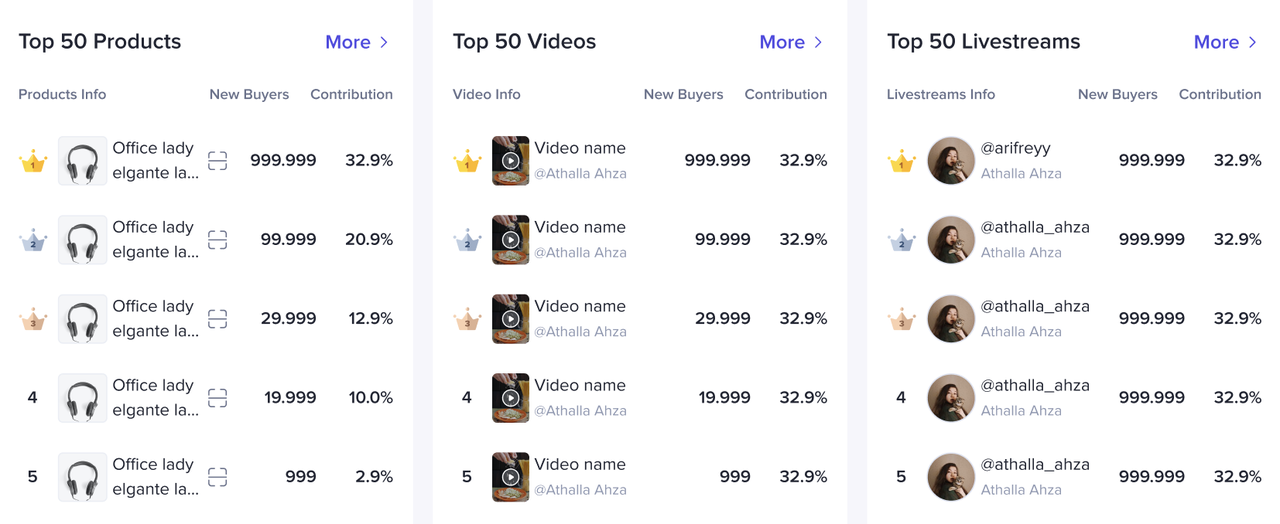
Task: Open the rank 4 product's Office lady title
Action: coord(153,386)
